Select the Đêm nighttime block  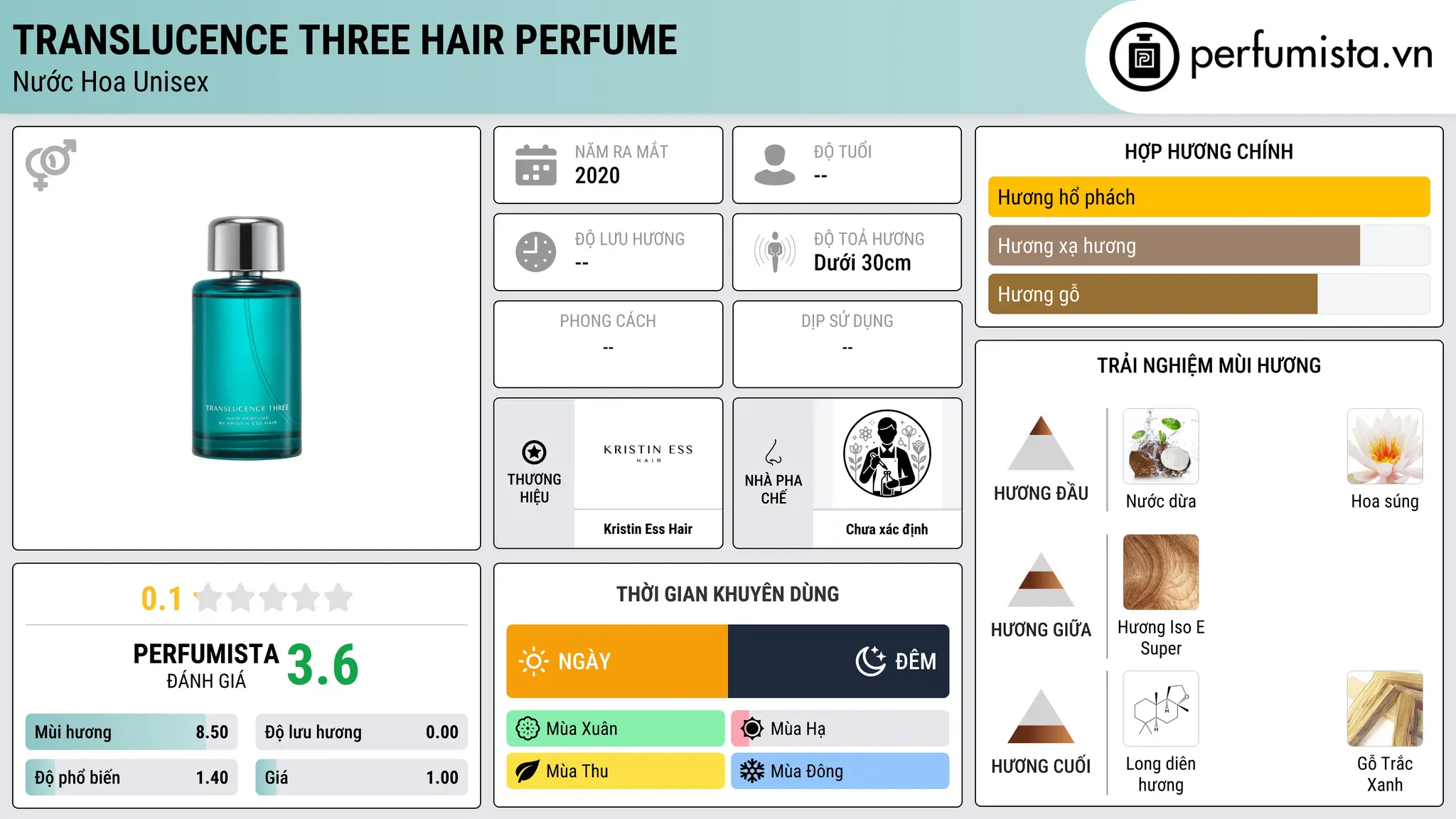[839, 661]
